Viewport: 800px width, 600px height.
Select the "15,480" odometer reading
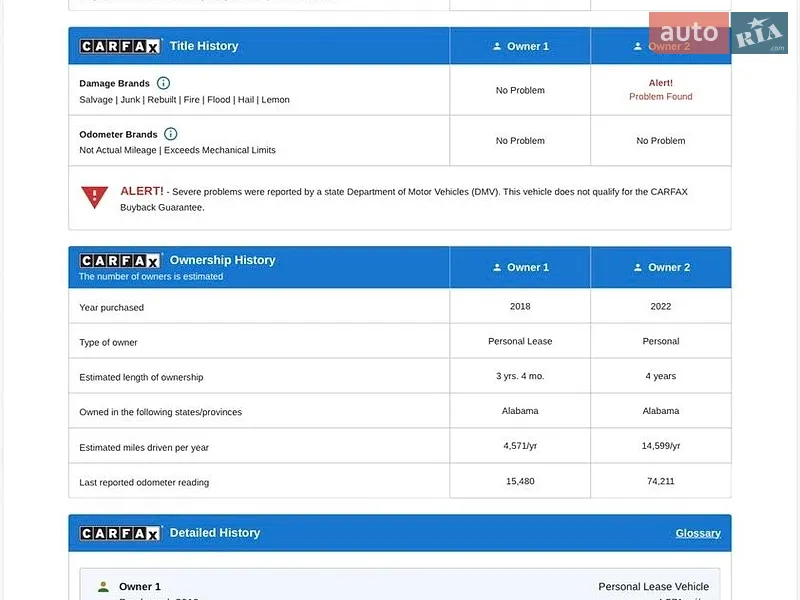(x=520, y=481)
